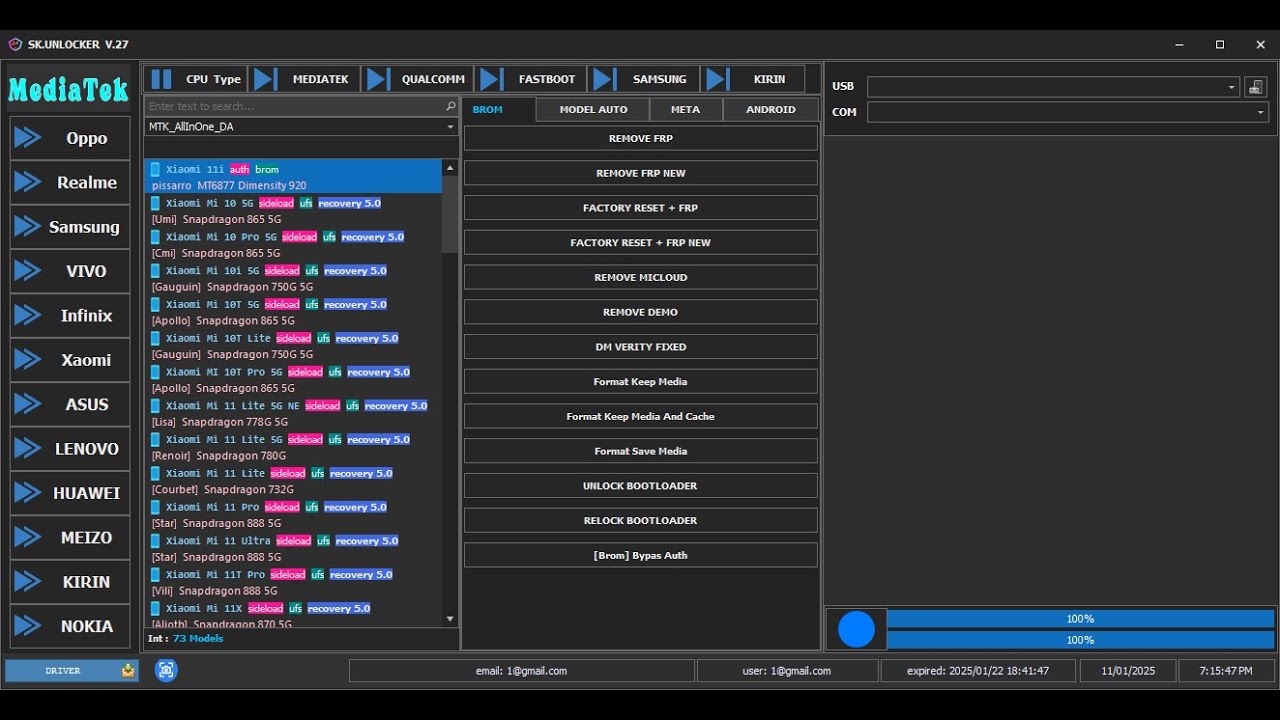Viewport: 1280px width, 720px height.
Task: Select Xiaomi Mi 10T Lite model
Action: [293, 346]
